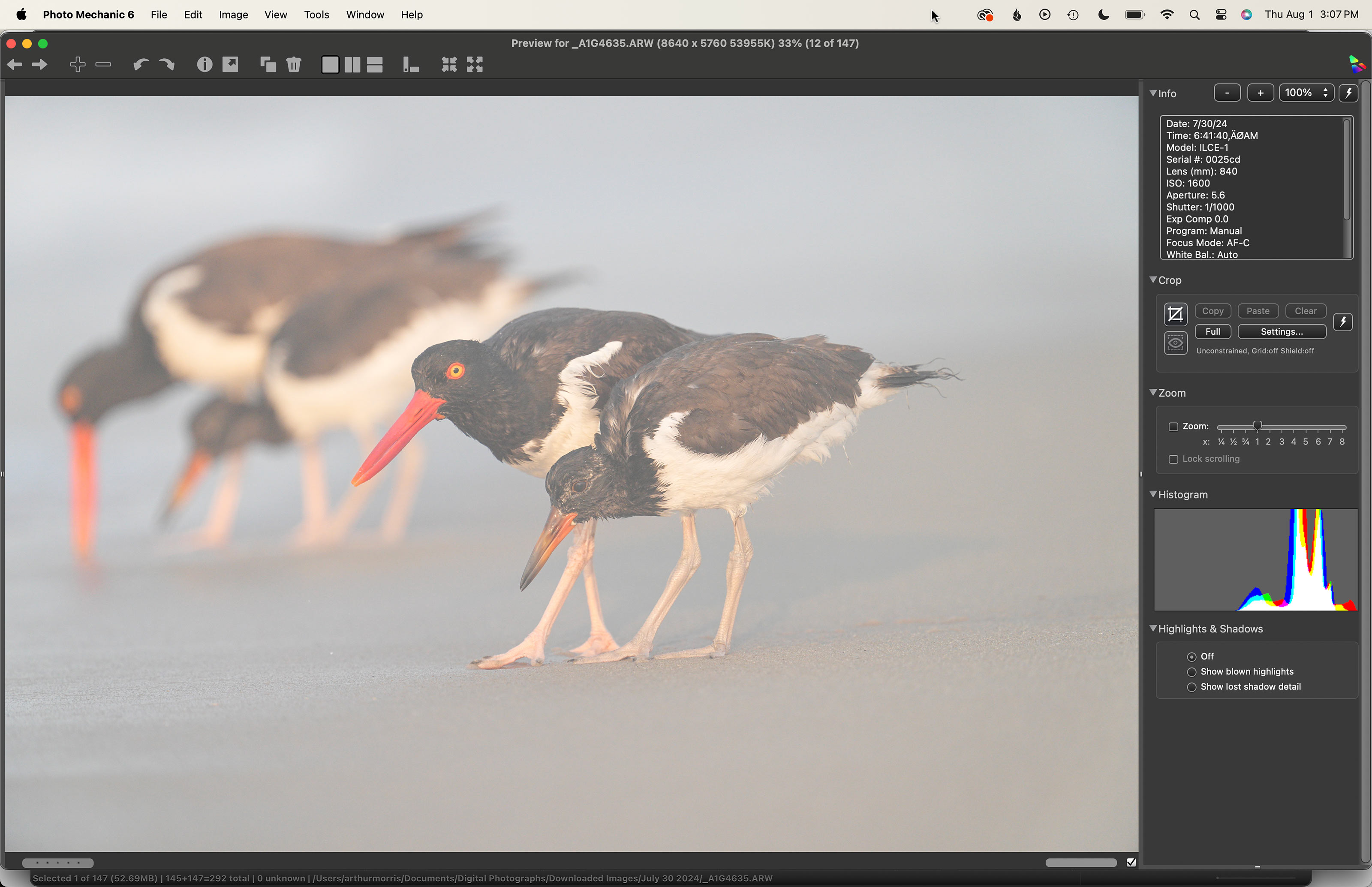
Task: Collapse the Crop panel
Action: [x=1152, y=280]
